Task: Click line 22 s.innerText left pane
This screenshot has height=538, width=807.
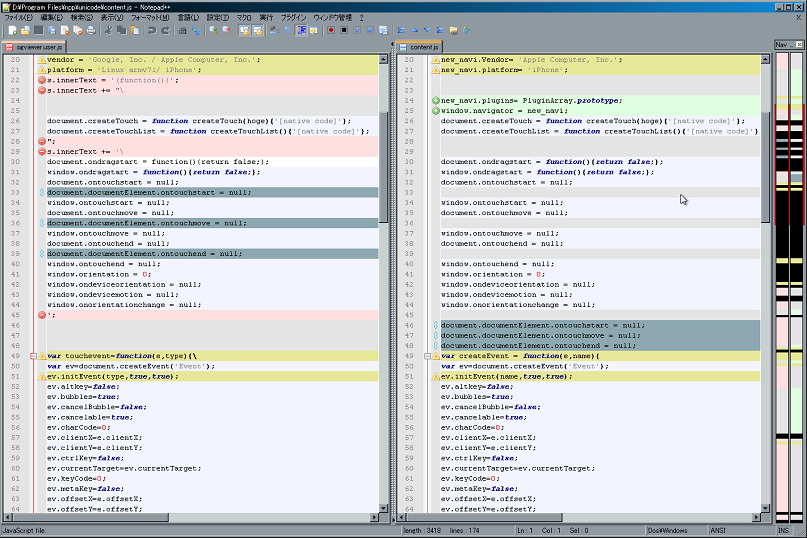Action: tap(113, 80)
